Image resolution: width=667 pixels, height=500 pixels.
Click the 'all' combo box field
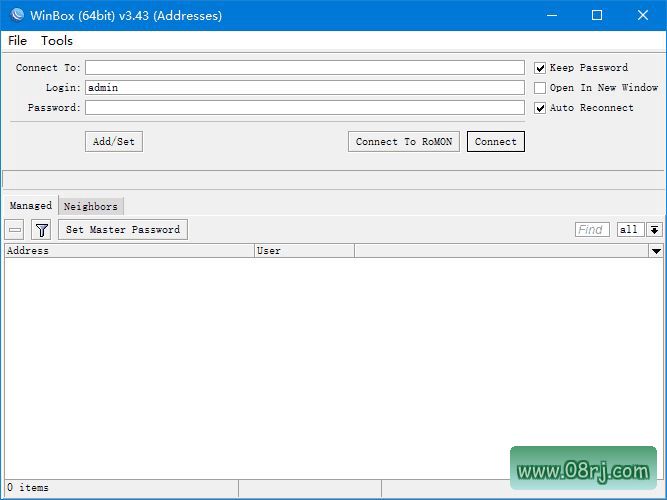(x=630, y=230)
